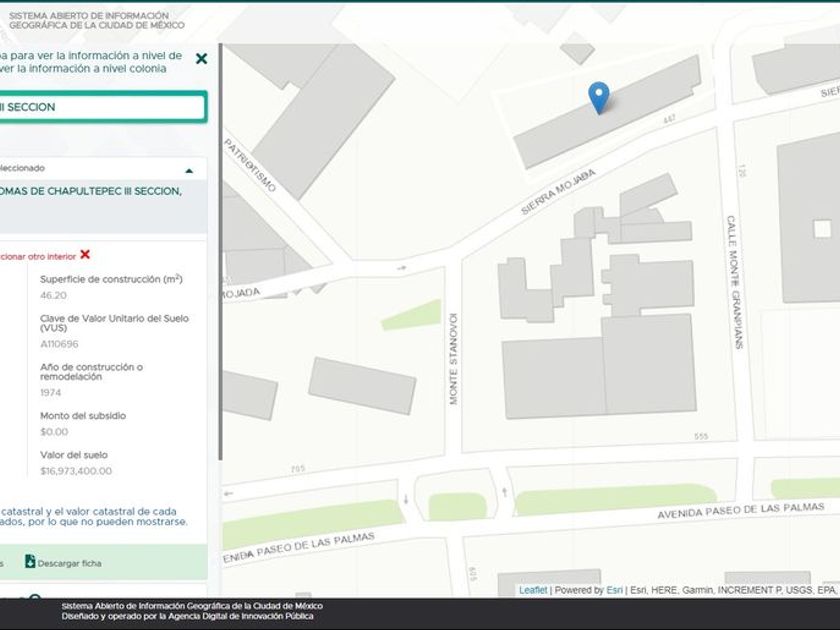Close the side information panel
Viewport: 840px width, 630px height.
(201, 59)
